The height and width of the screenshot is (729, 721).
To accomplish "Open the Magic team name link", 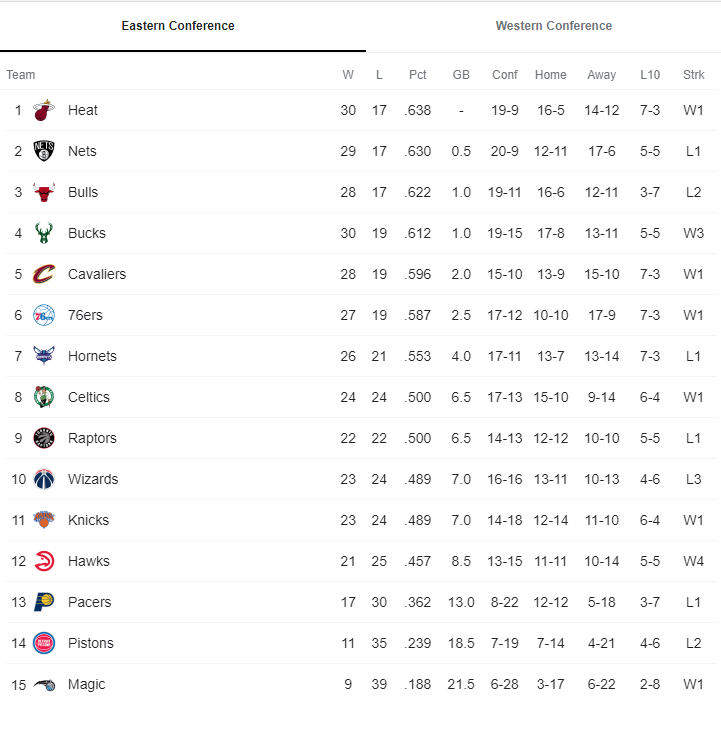I will pyautogui.click(x=86, y=684).
